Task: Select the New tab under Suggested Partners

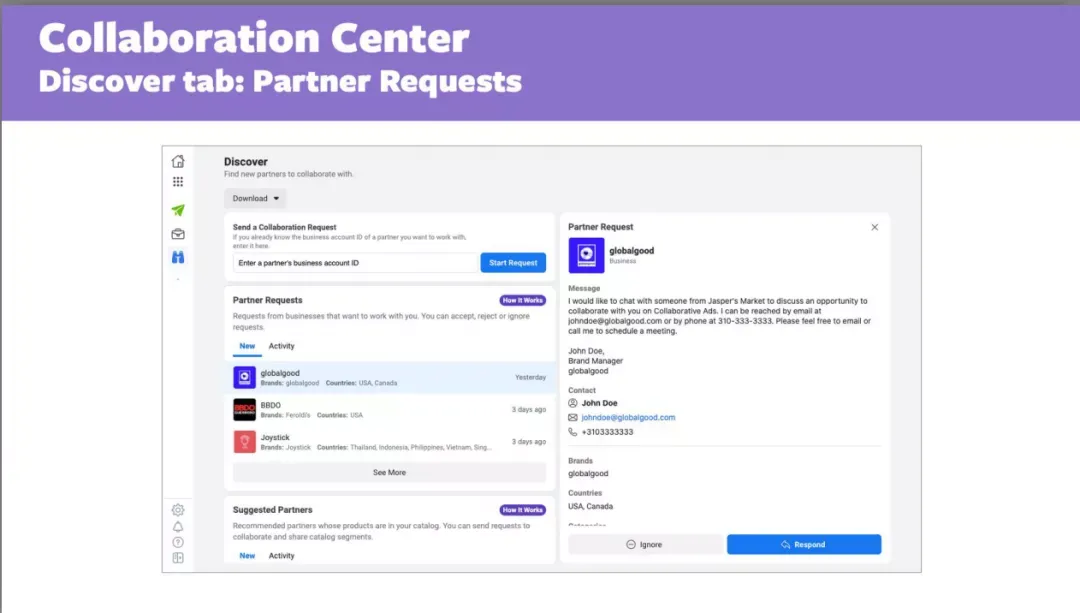Action: (247, 556)
